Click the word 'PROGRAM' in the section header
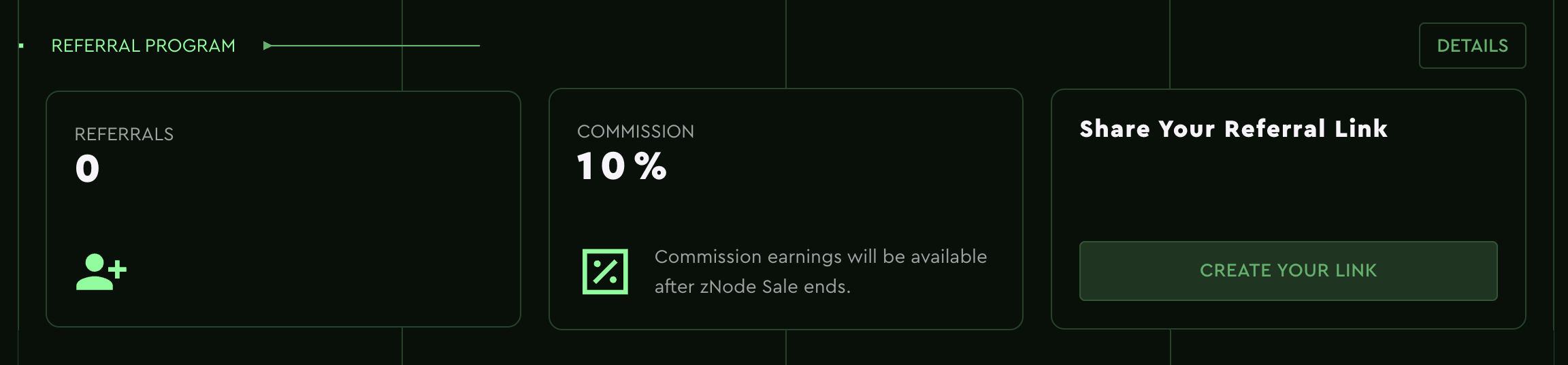Image resolution: width=1568 pixels, height=365 pixels. click(190, 46)
